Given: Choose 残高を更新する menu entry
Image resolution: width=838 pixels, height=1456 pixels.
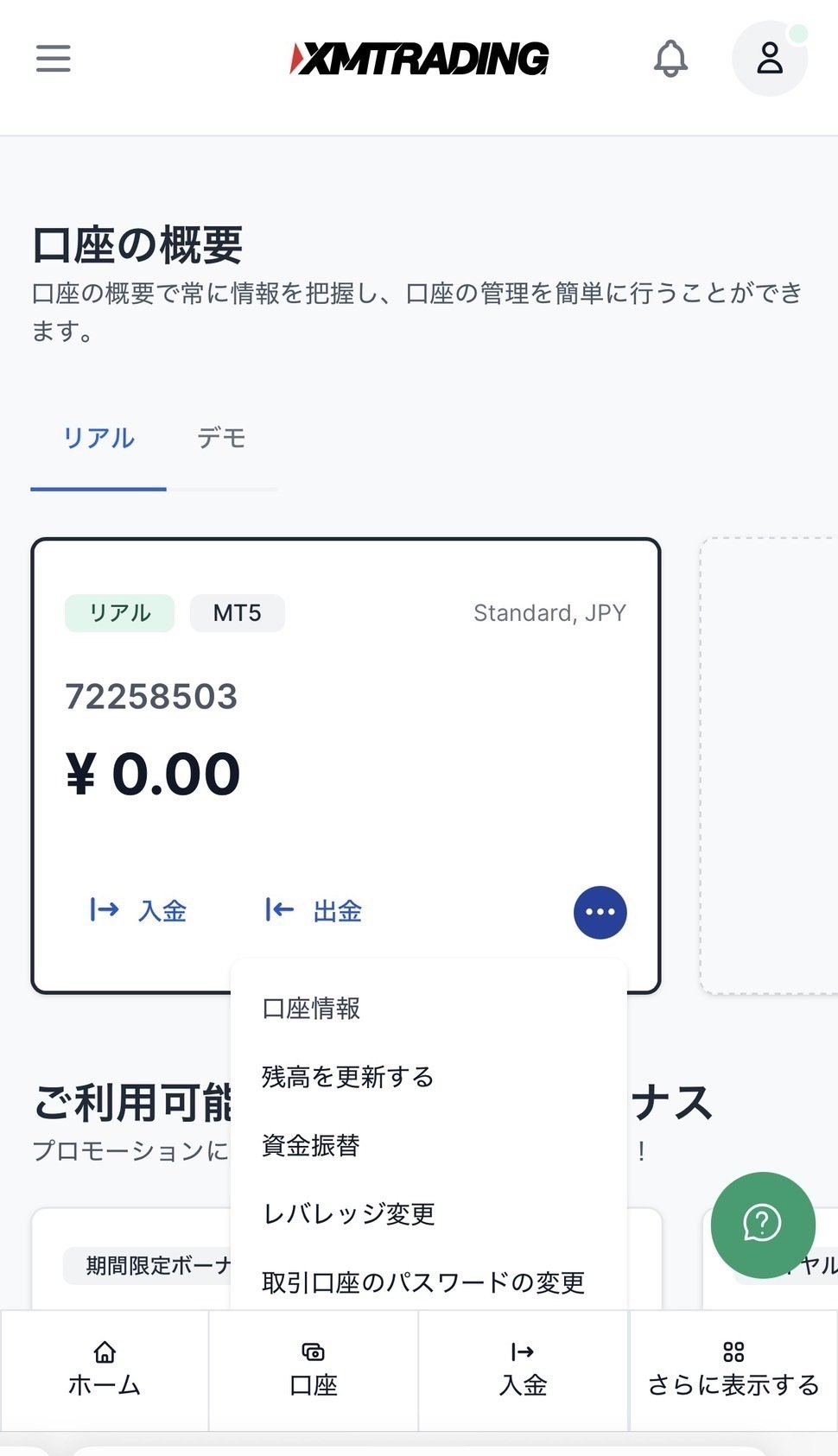Looking at the screenshot, I should point(347,1077).
